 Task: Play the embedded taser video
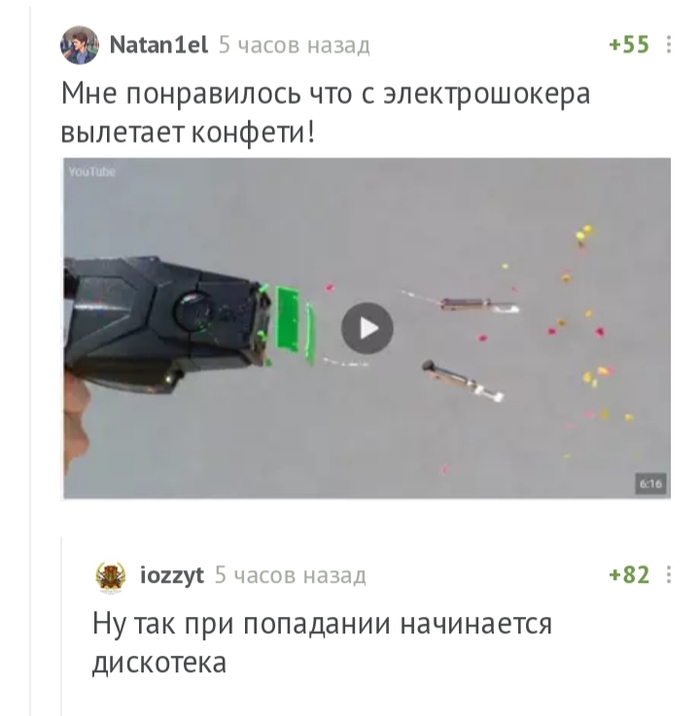point(367,328)
